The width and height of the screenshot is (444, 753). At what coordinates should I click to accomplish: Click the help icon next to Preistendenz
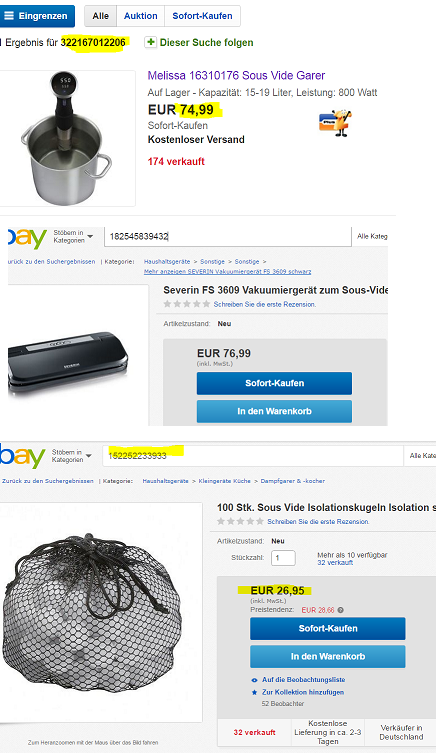click(x=340, y=610)
